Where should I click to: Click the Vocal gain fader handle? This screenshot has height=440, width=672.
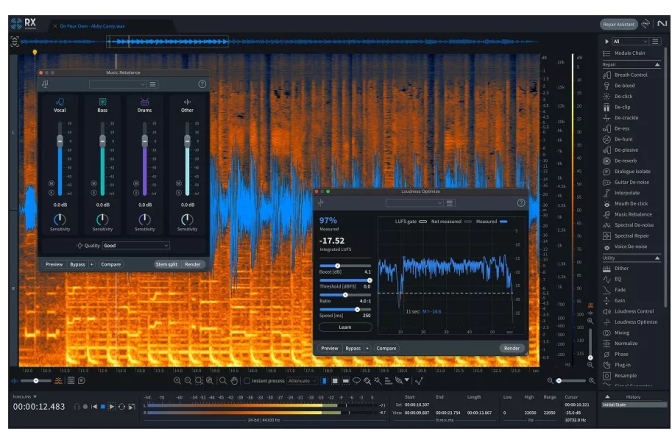(60, 141)
